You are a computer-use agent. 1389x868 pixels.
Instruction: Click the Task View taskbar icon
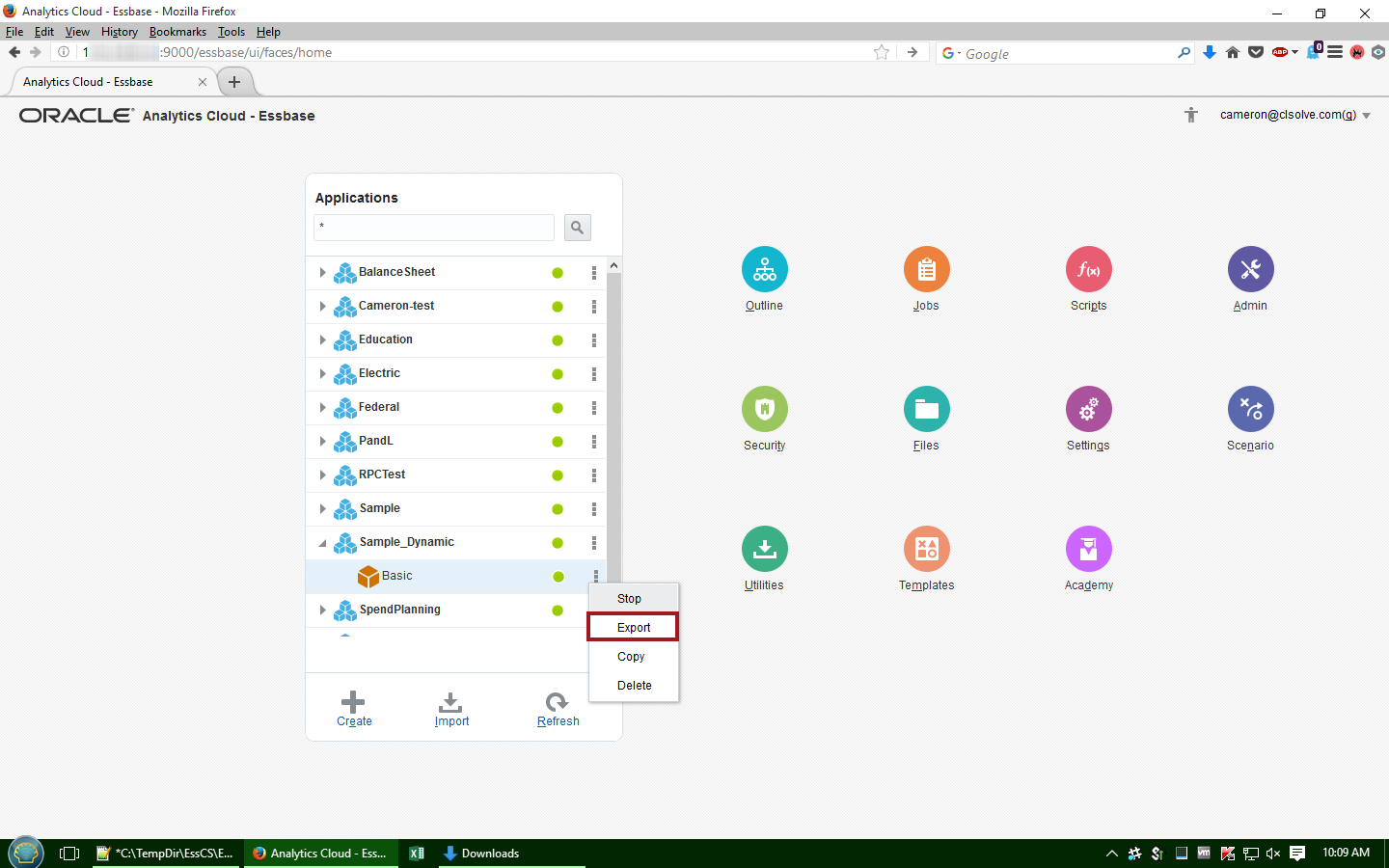tap(69, 854)
